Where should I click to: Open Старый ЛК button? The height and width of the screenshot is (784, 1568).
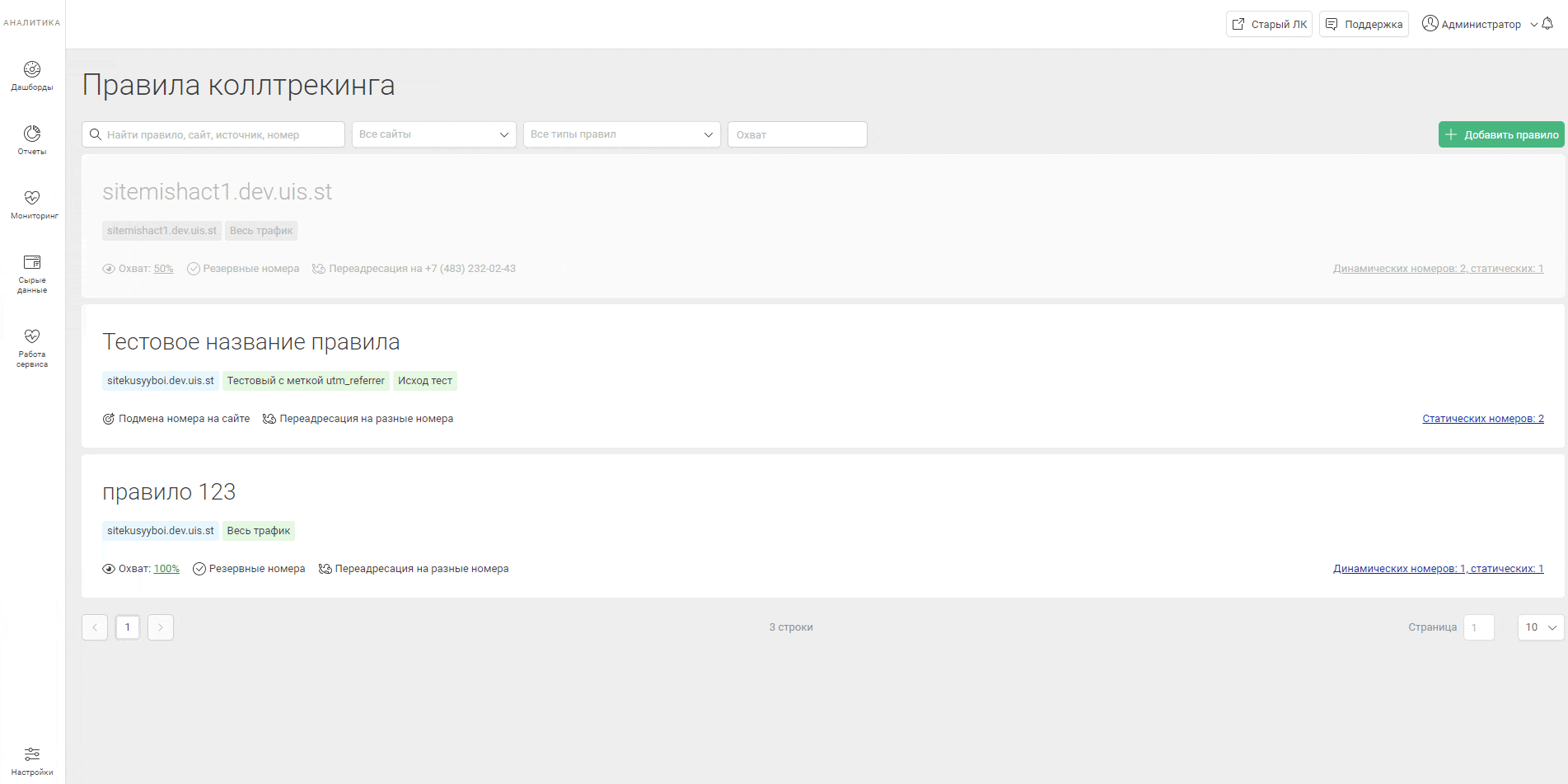[1269, 24]
